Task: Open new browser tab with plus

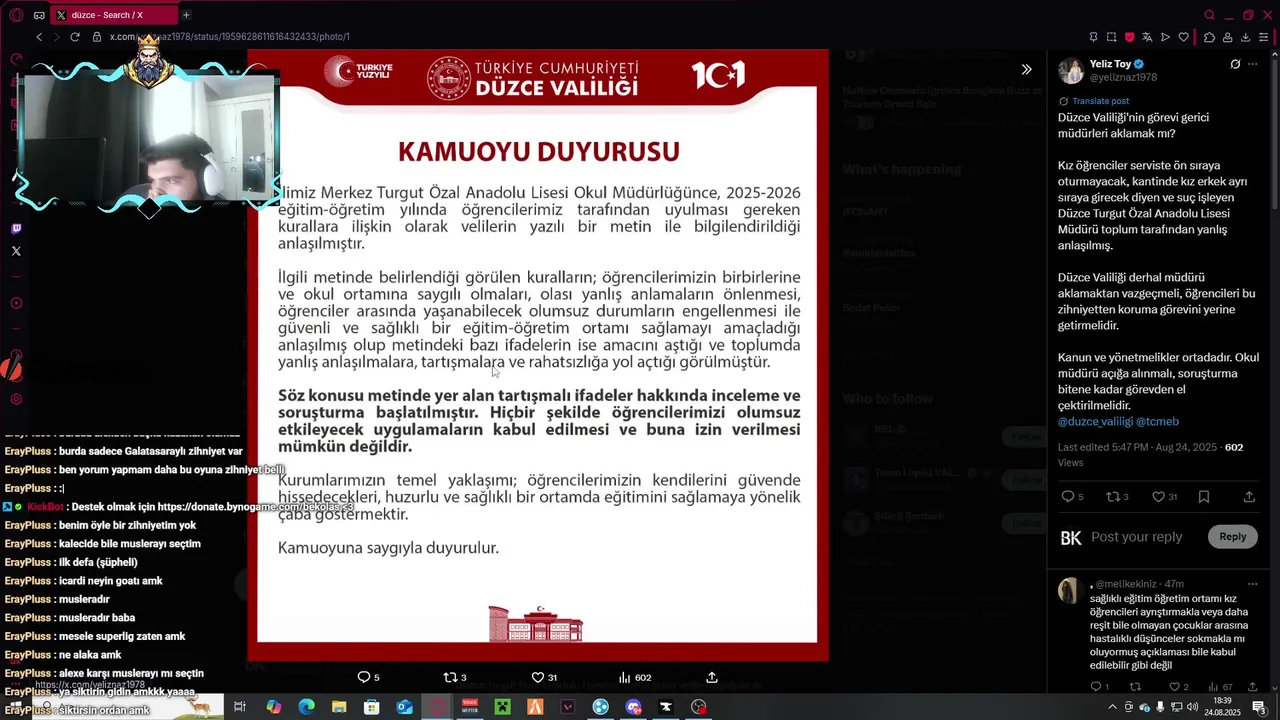Action: pyautogui.click(x=186, y=15)
